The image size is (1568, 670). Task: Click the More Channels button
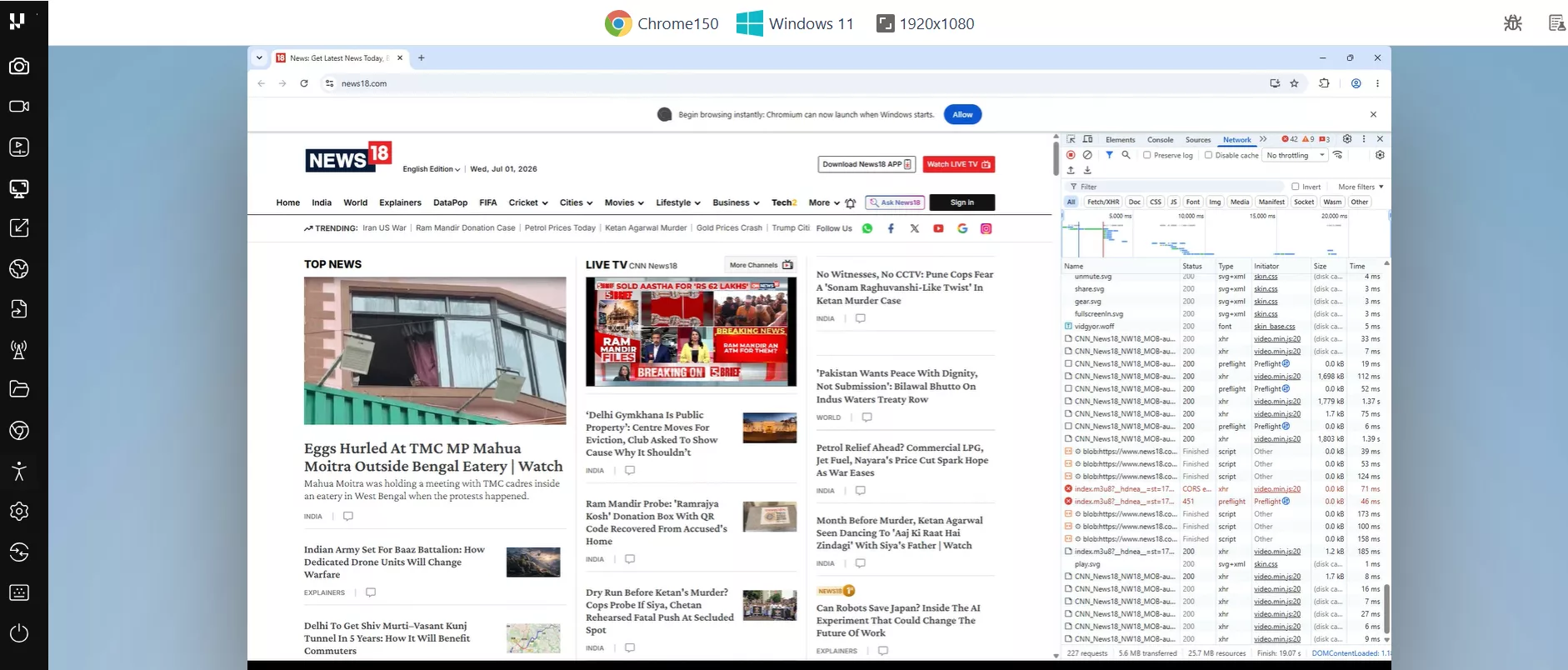(x=760, y=265)
